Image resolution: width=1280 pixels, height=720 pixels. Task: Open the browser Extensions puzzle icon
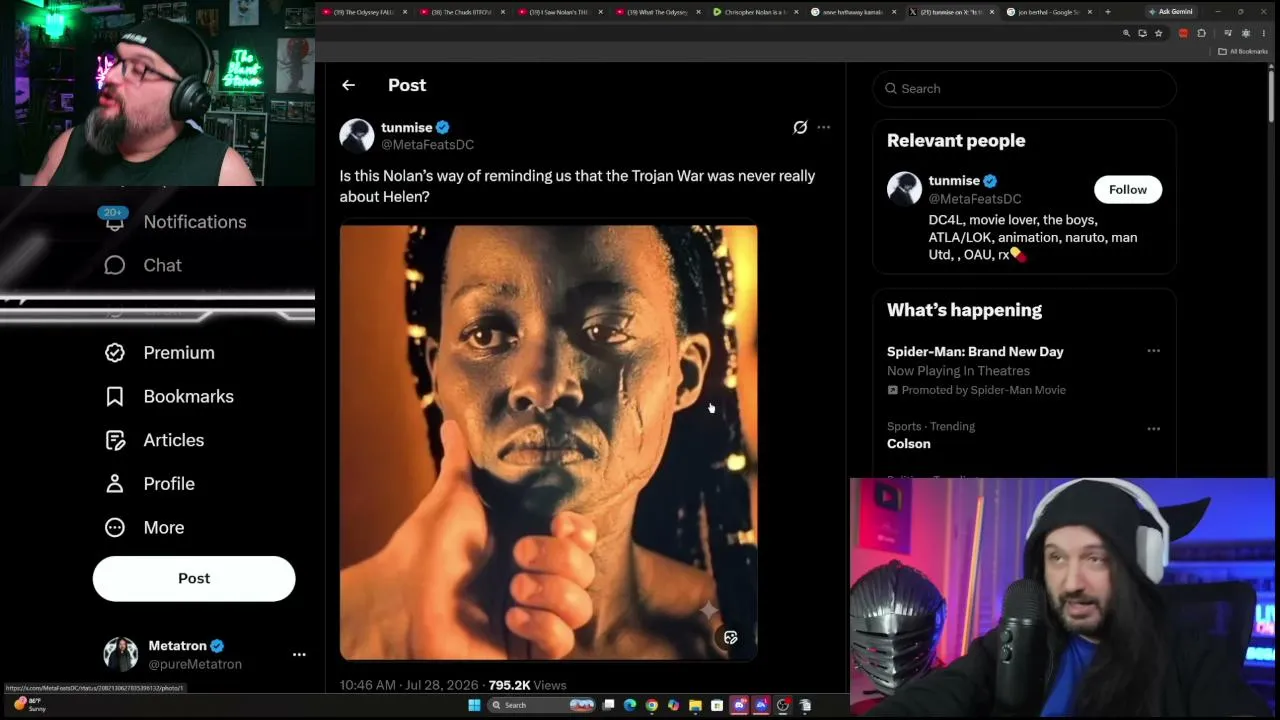1201,33
